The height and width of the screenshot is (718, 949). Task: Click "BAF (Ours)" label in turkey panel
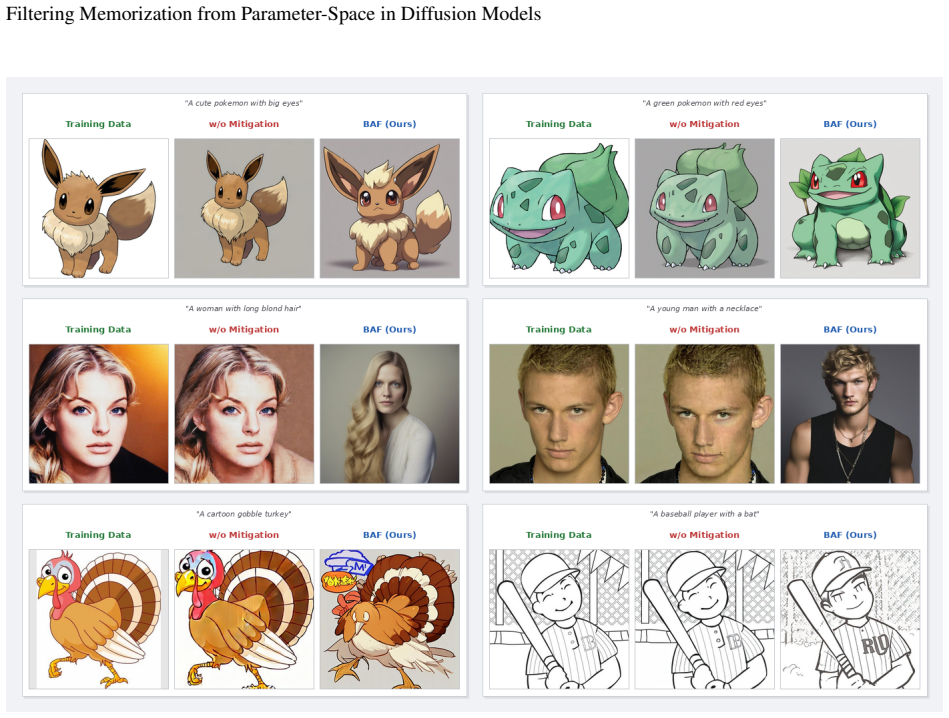pyautogui.click(x=390, y=535)
